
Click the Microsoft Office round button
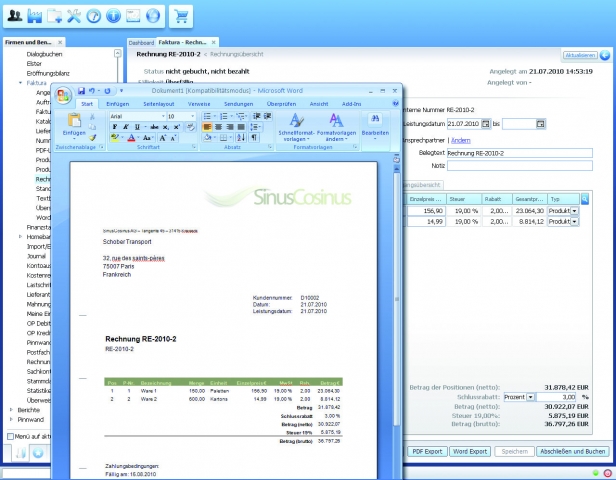63,95
